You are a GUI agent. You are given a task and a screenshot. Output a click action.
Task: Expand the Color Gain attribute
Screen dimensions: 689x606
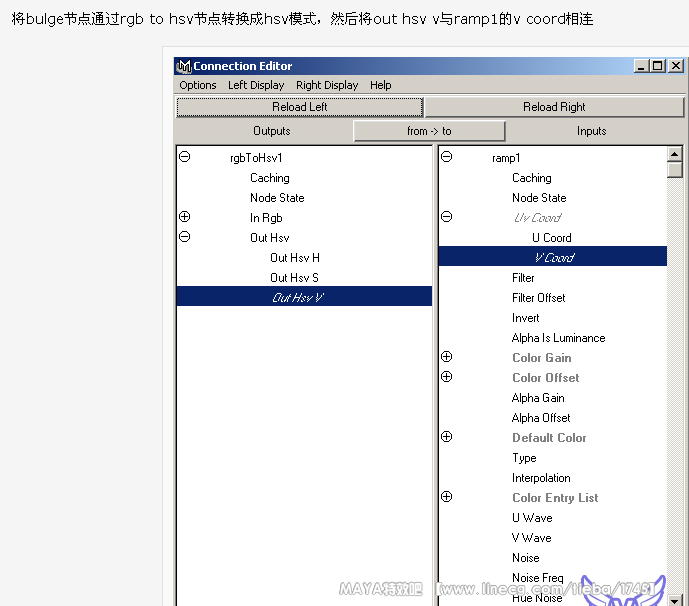[446, 357]
